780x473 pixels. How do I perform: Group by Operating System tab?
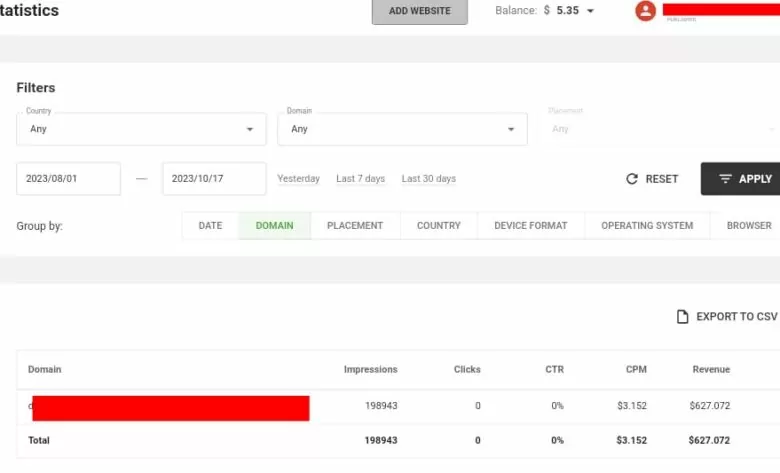(x=647, y=226)
